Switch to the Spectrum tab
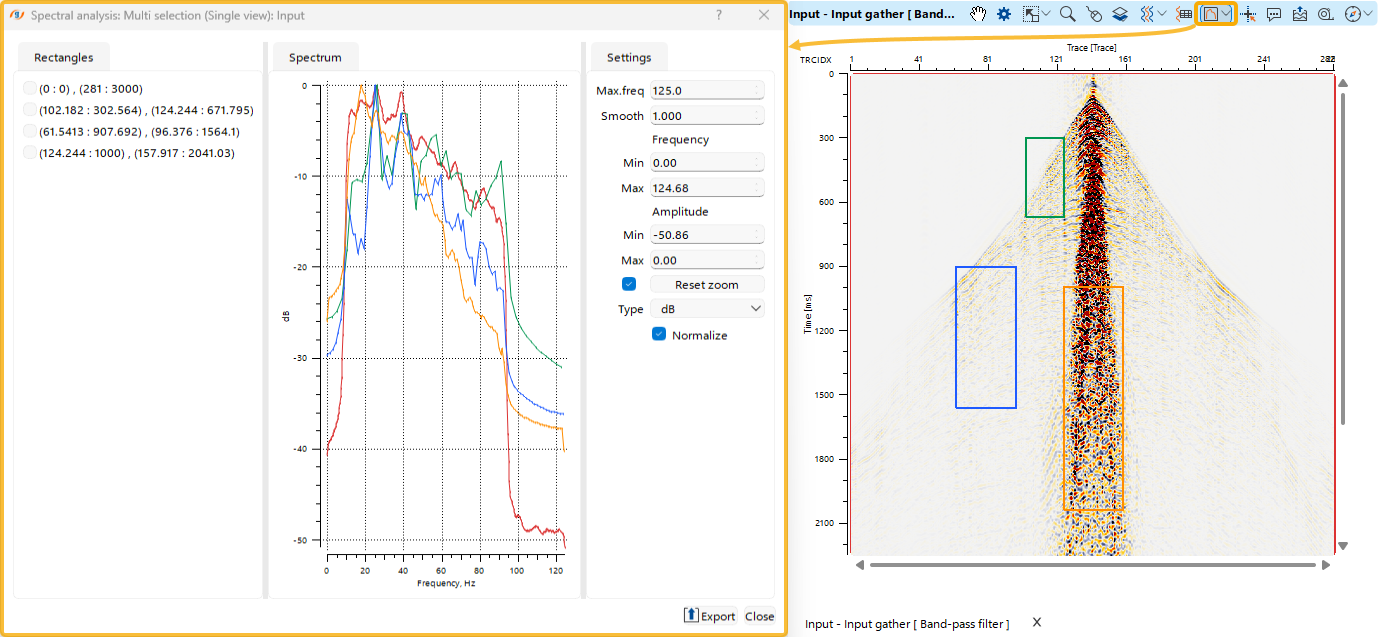The image size is (1379, 637). [315, 57]
